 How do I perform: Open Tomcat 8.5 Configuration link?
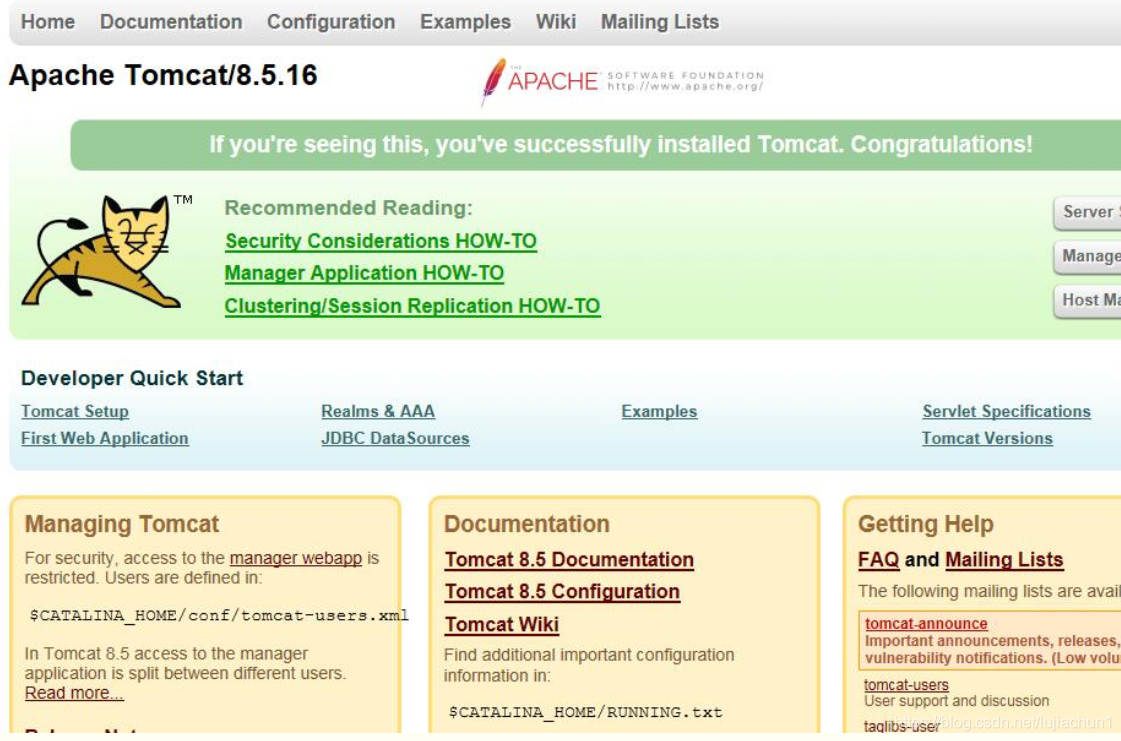(562, 592)
